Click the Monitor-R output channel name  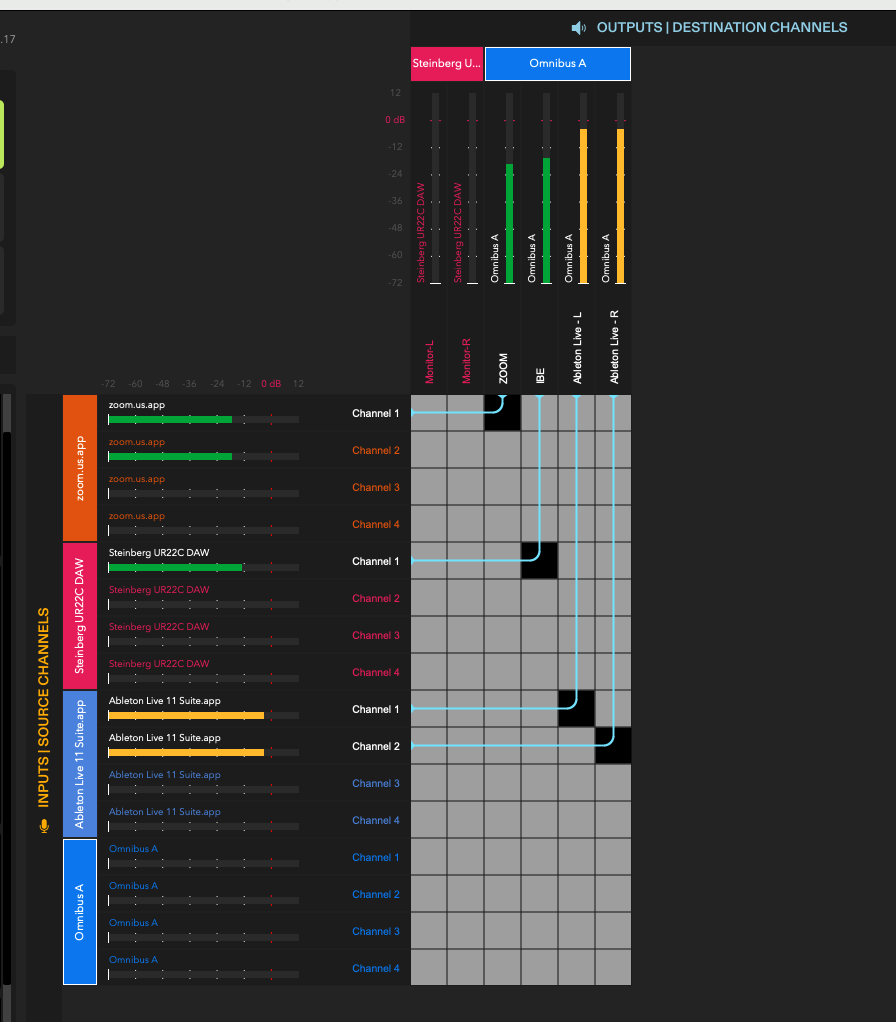(467, 360)
